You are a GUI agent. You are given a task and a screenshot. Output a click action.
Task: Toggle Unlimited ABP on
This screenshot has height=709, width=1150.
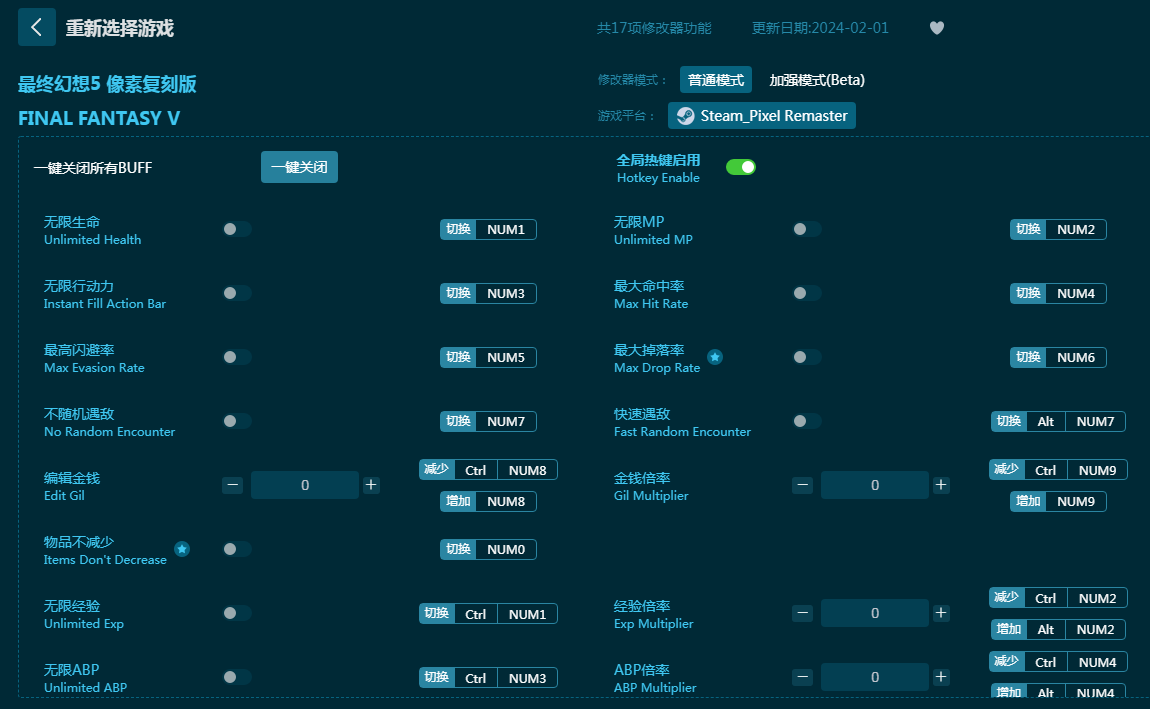coord(237,677)
